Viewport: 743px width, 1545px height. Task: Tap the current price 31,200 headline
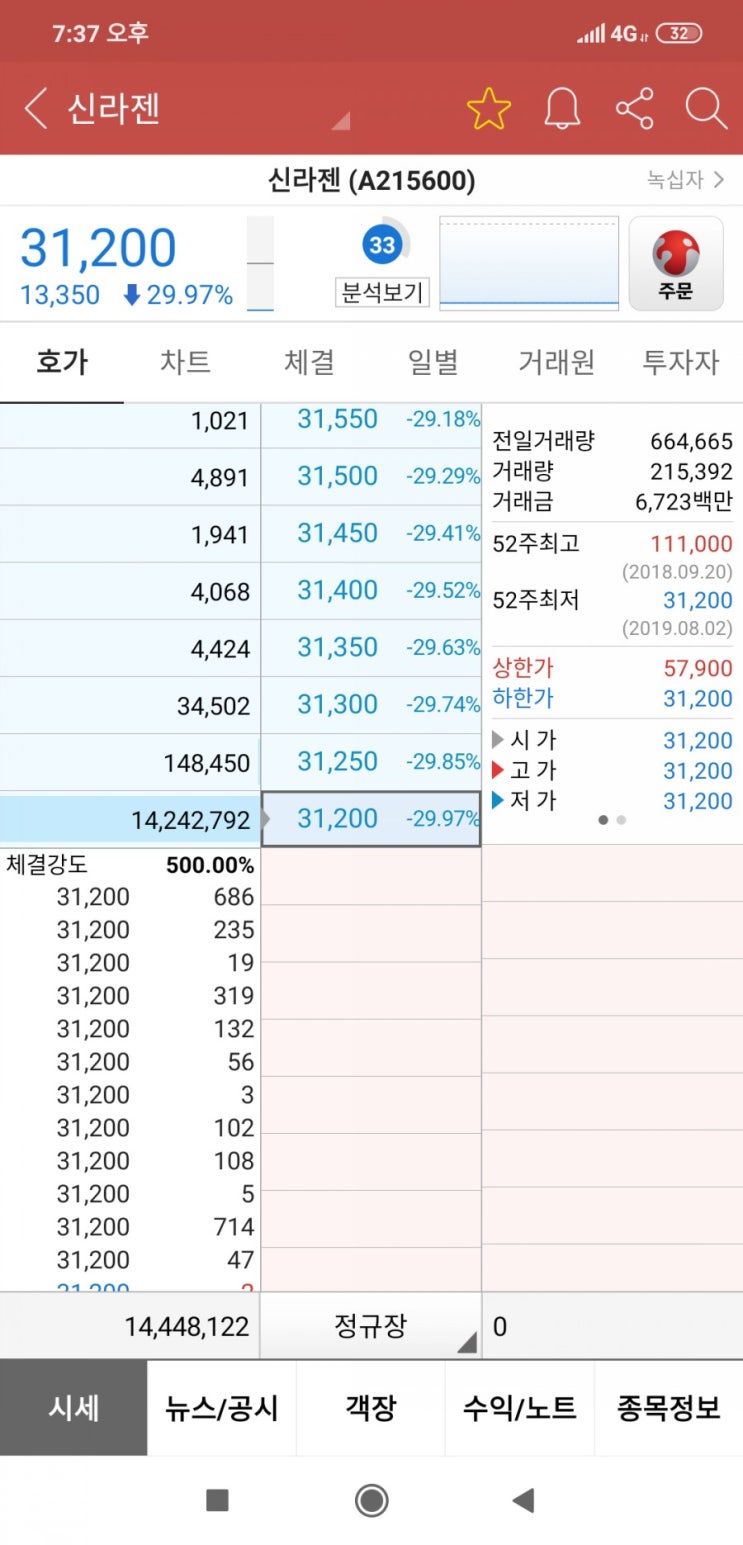click(98, 248)
